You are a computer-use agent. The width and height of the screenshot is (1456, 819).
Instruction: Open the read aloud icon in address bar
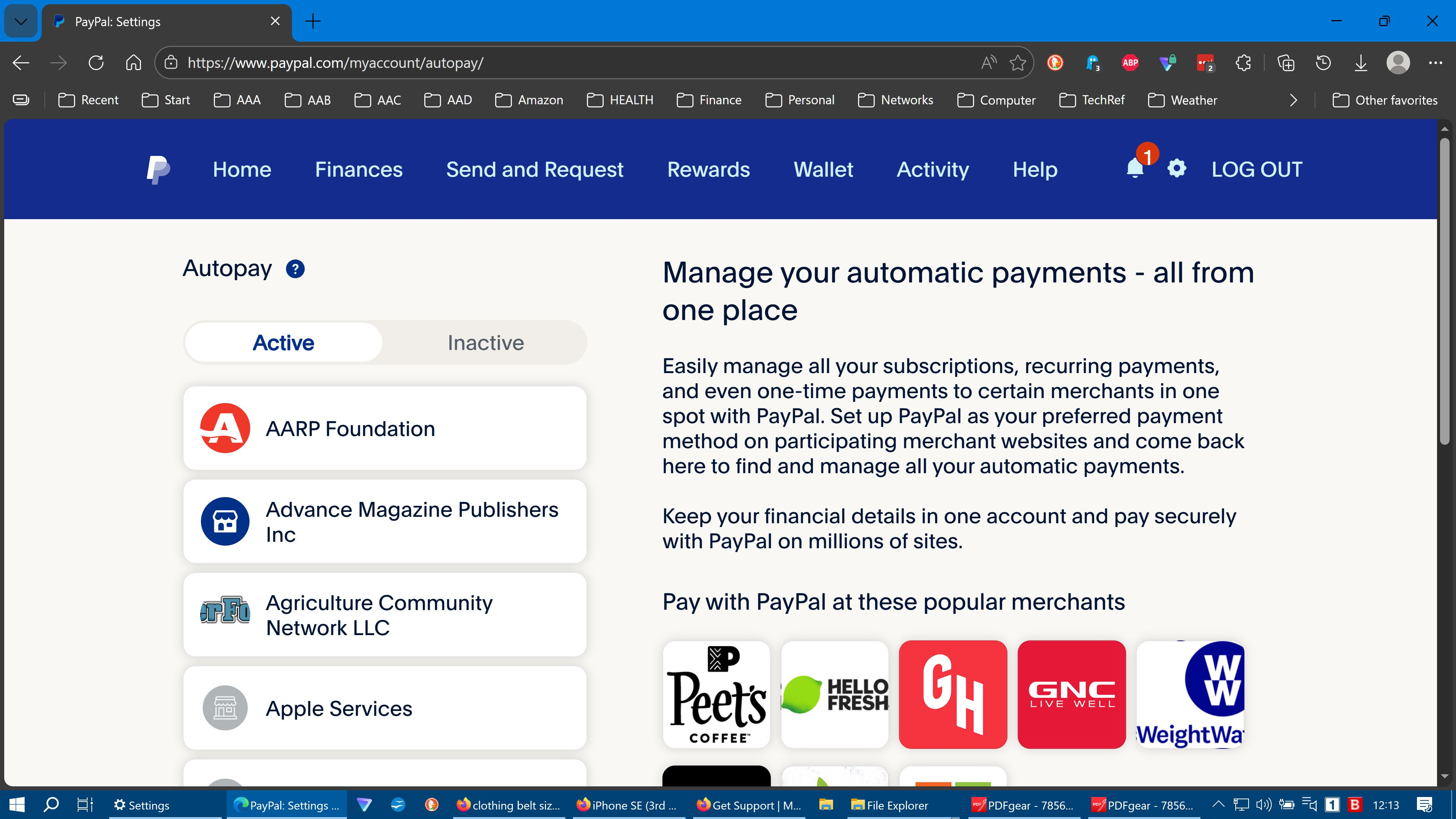(x=988, y=63)
